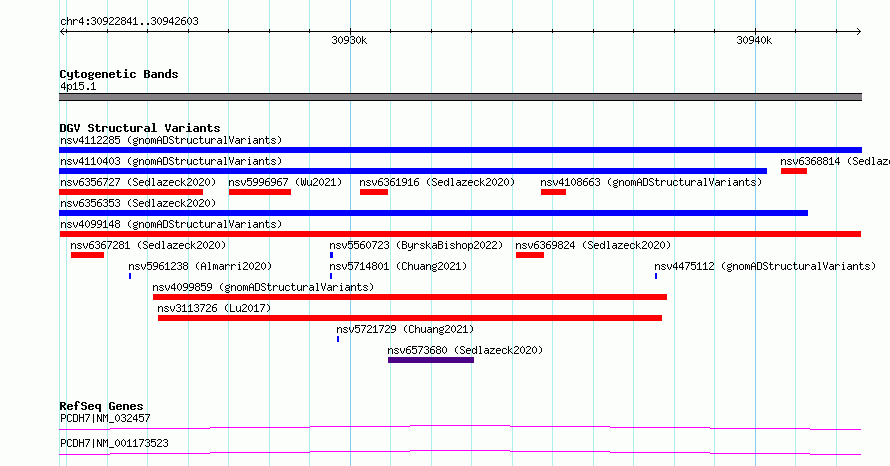The width and height of the screenshot is (890, 466).
Task: Select the 4p15.1 band label
Action: [78, 86]
